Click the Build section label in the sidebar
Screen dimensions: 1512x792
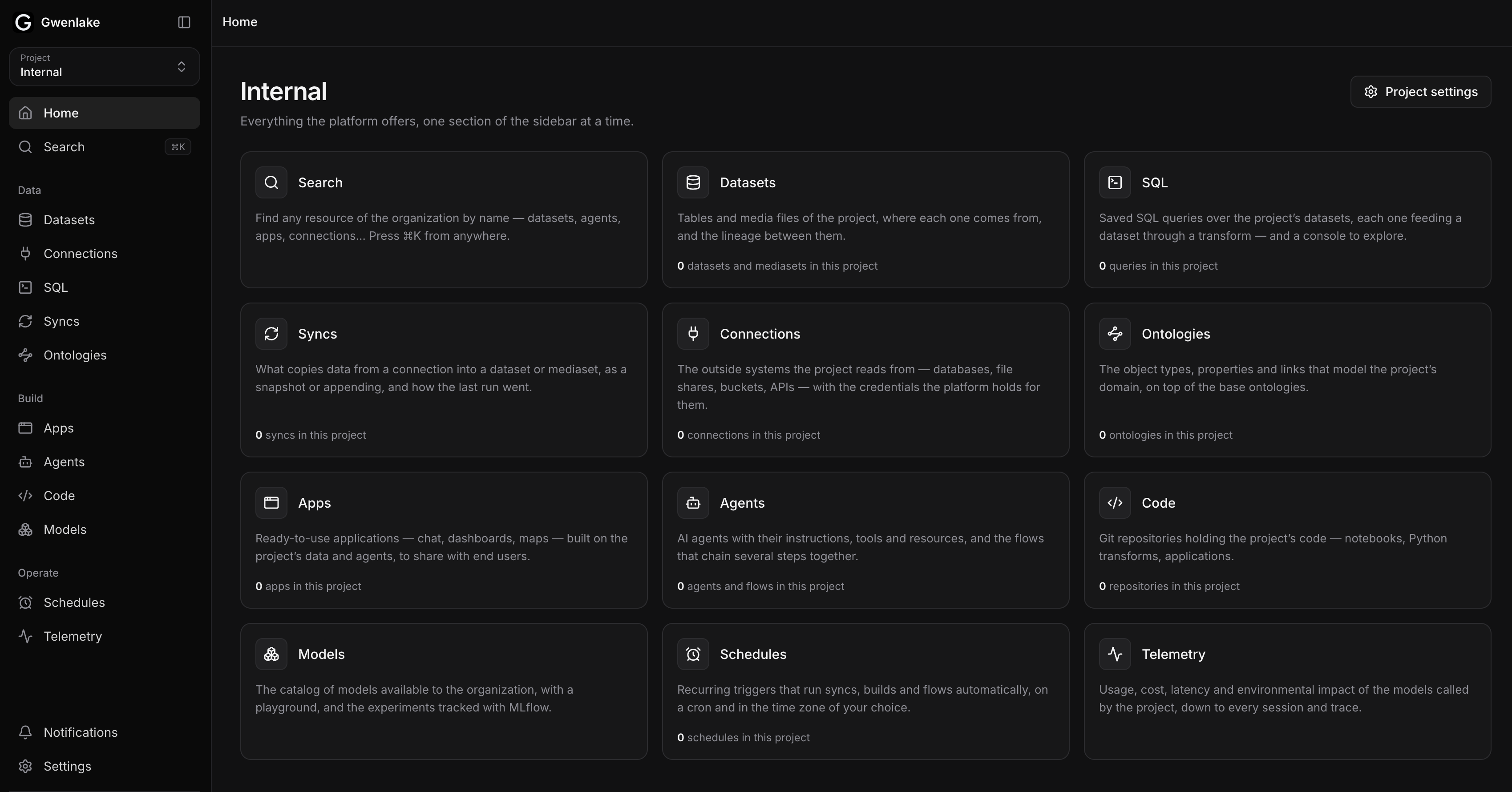coord(31,399)
